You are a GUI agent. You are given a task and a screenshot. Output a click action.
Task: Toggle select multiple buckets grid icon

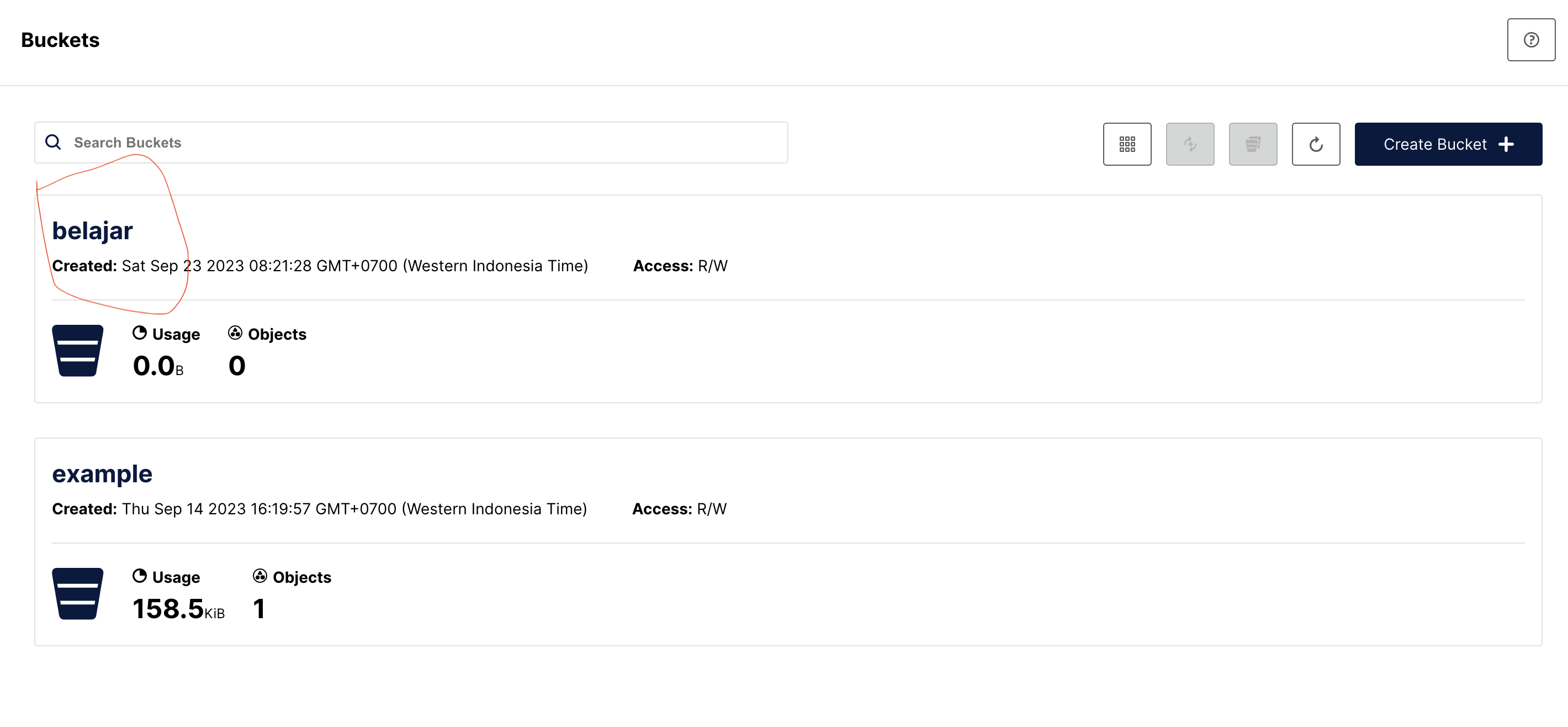click(x=1127, y=144)
